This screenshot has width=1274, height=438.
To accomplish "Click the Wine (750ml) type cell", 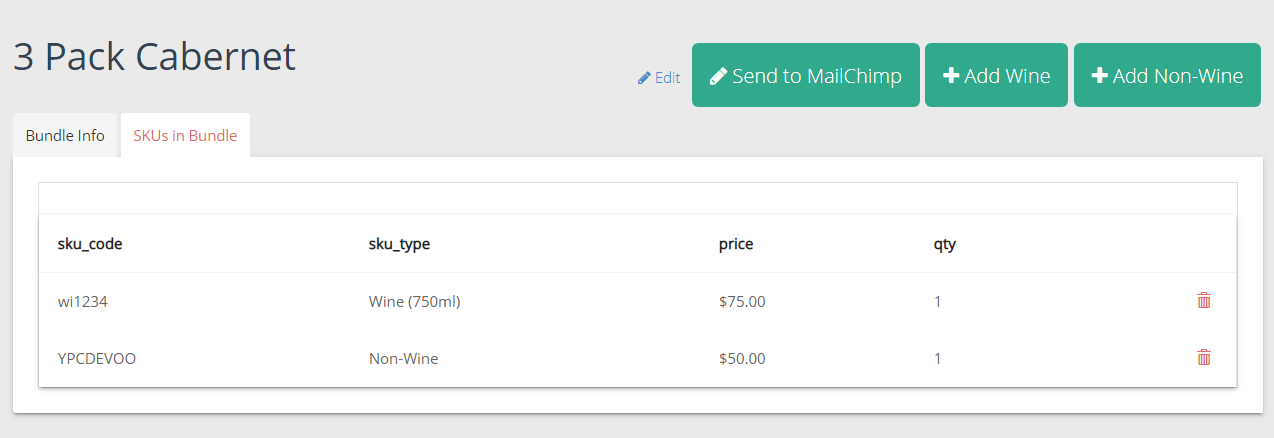I will 414,301.
